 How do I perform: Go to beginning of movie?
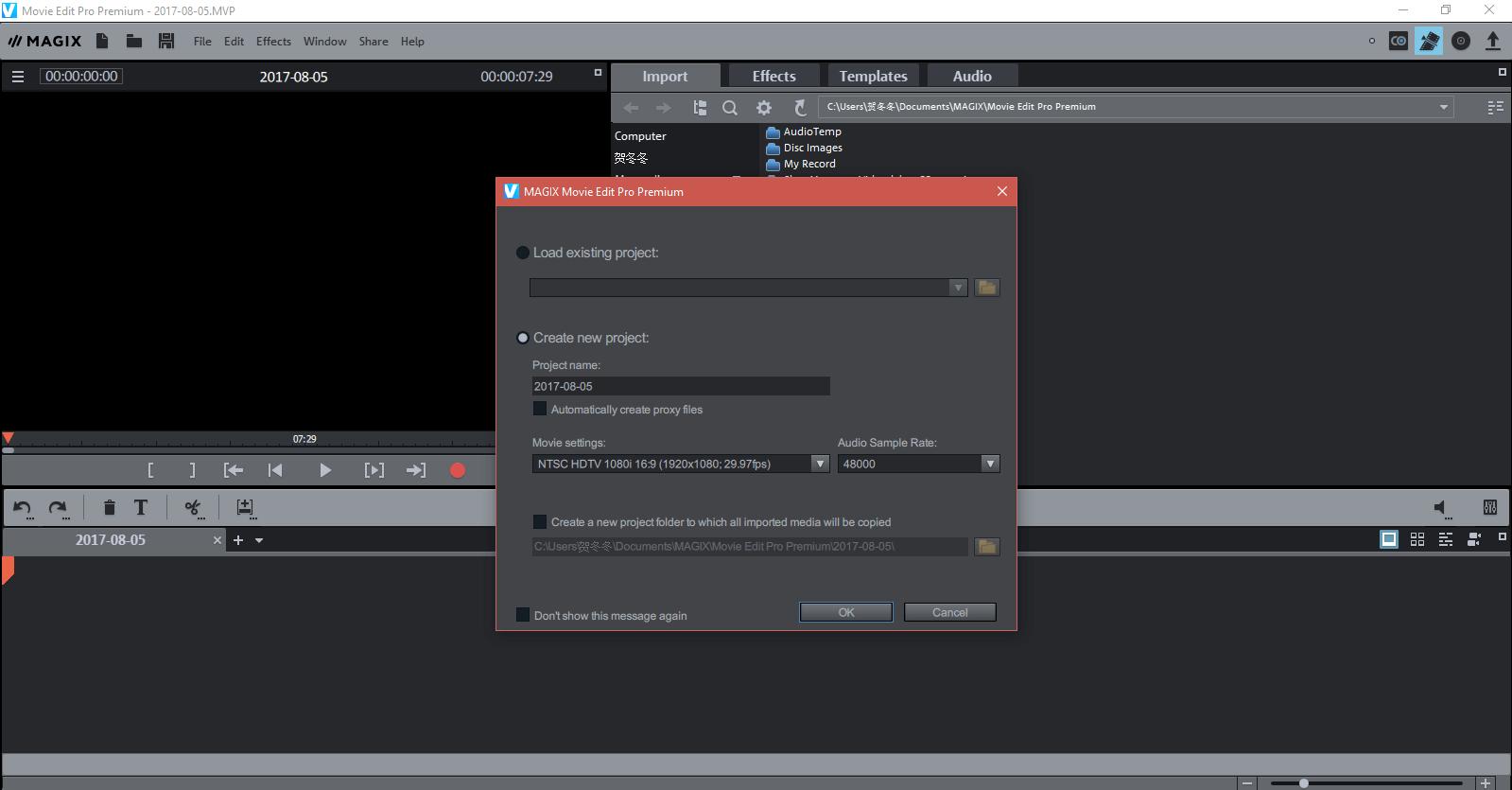tap(275, 470)
